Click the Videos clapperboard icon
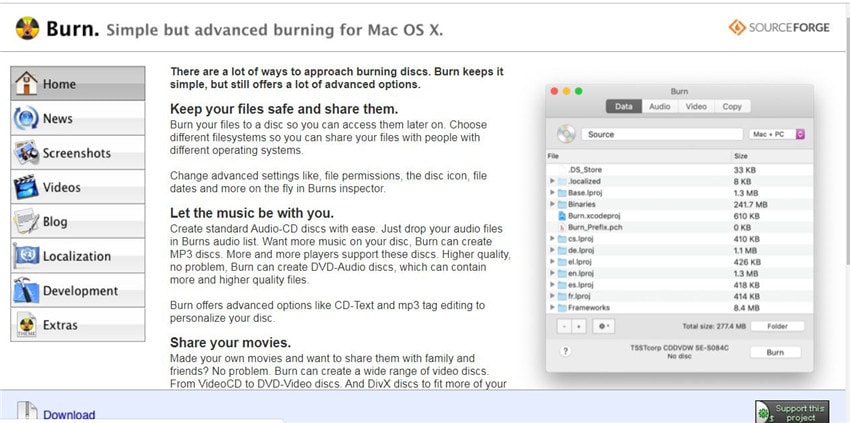The height and width of the screenshot is (423, 850). pos(27,187)
